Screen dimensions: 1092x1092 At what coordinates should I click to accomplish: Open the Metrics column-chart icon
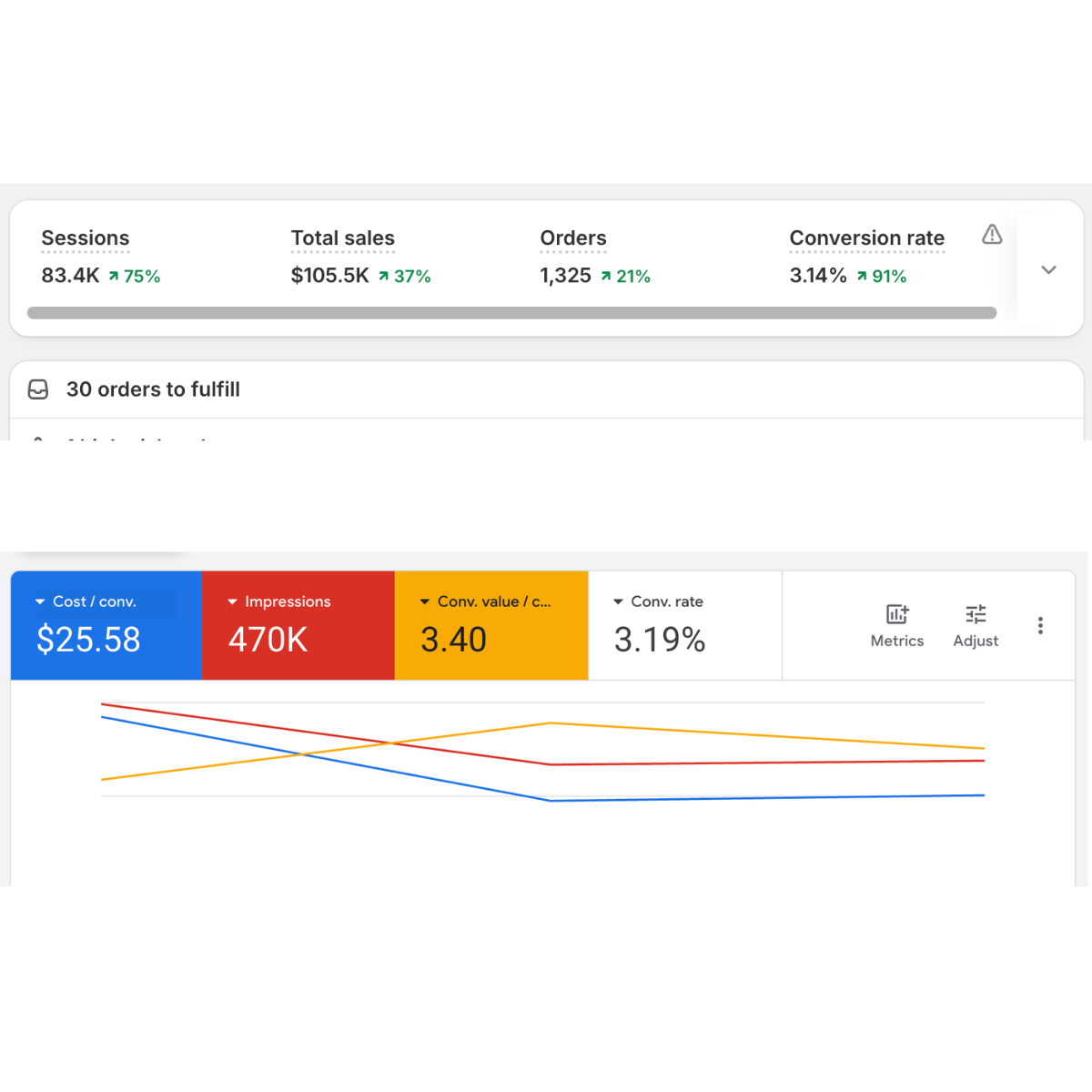896,615
